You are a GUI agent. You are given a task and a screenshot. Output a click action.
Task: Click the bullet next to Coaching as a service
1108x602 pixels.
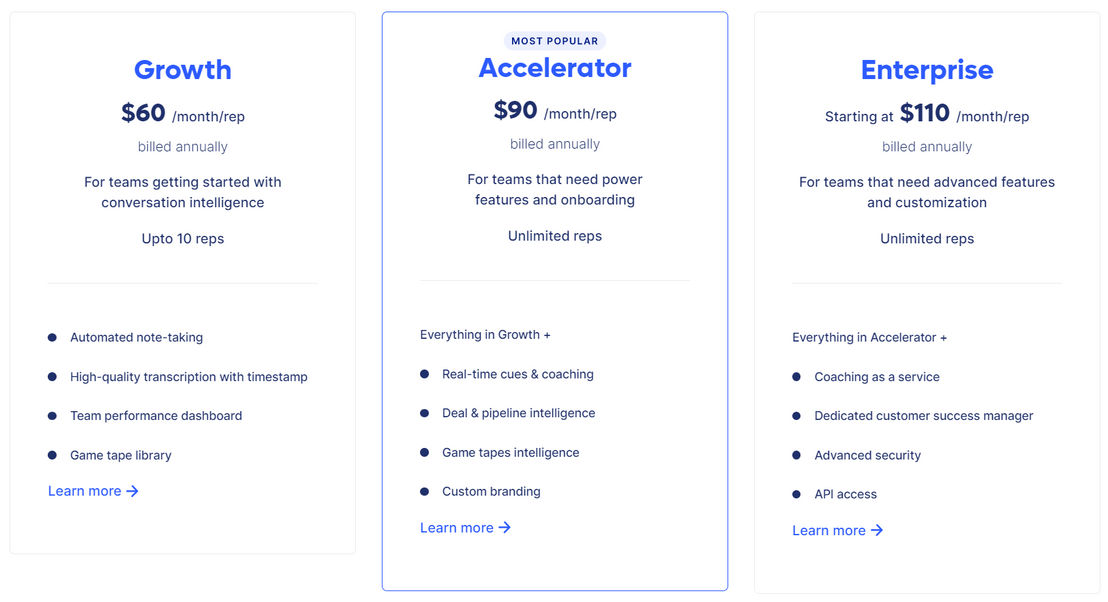click(x=796, y=377)
